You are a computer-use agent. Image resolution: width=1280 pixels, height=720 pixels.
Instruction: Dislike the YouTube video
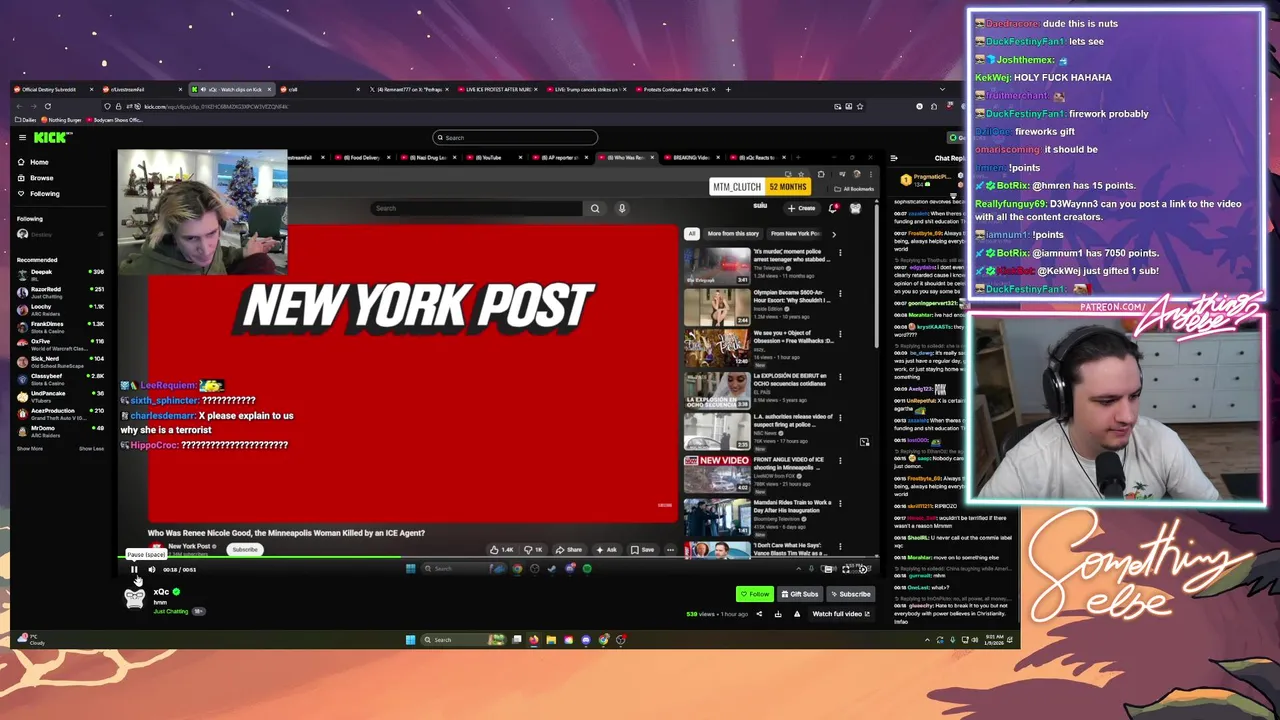pos(534,549)
